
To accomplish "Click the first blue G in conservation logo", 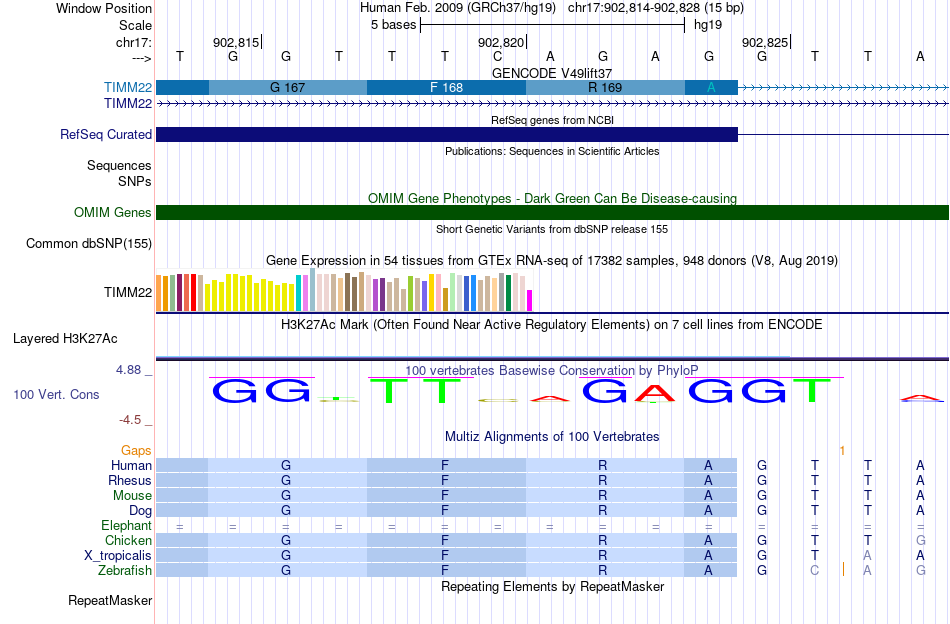I will (234, 391).
